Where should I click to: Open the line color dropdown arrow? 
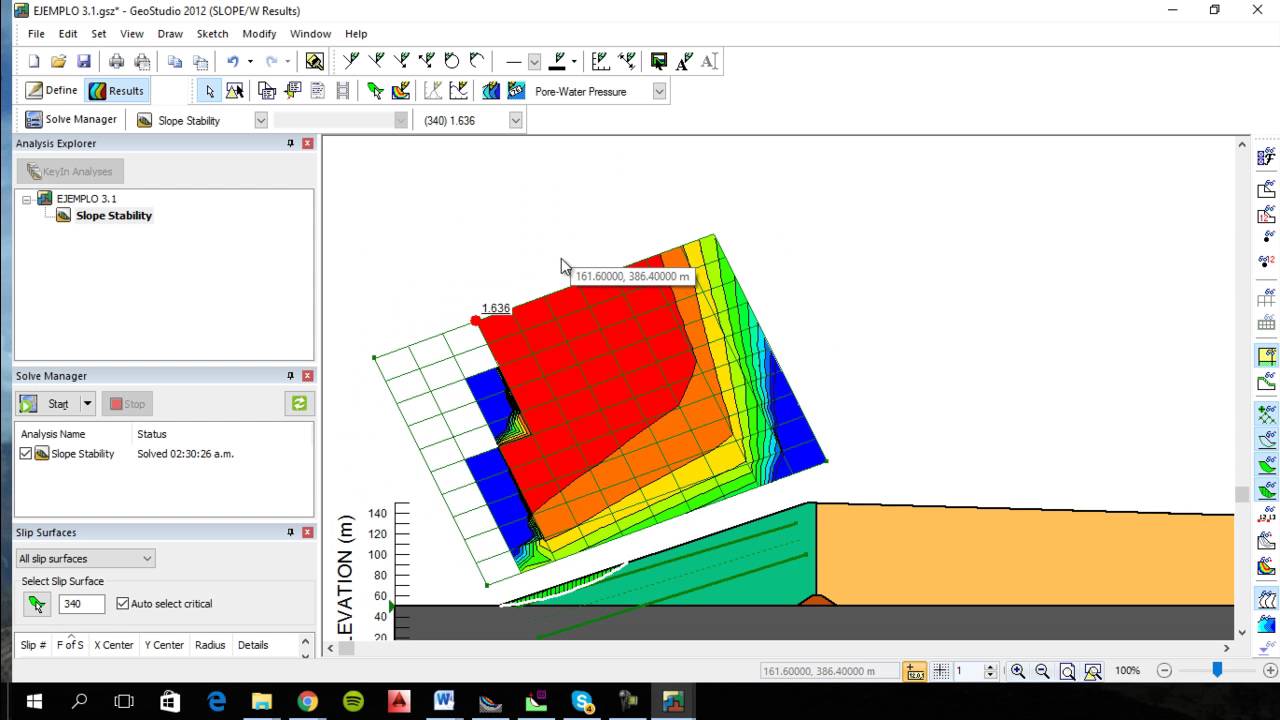(x=574, y=62)
